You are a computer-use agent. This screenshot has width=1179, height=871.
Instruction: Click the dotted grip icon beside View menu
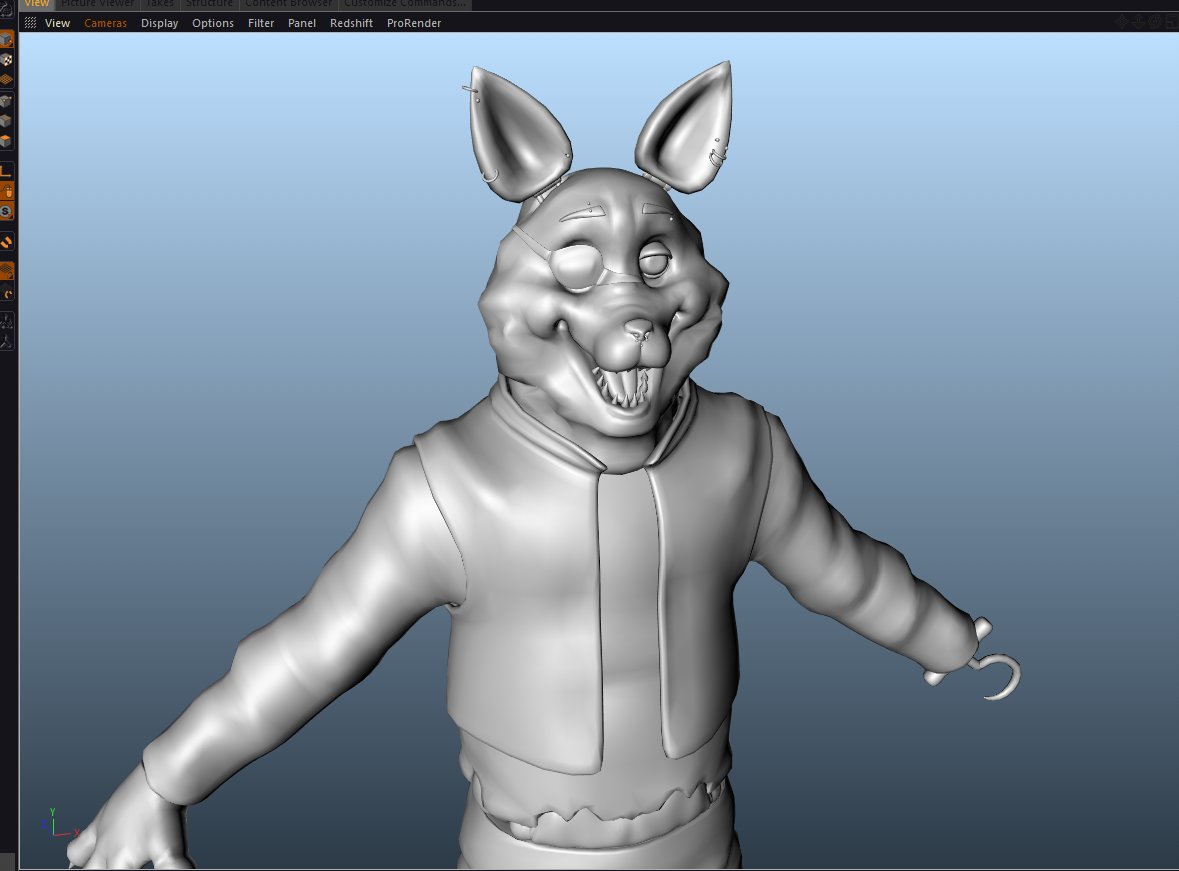point(30,23)
